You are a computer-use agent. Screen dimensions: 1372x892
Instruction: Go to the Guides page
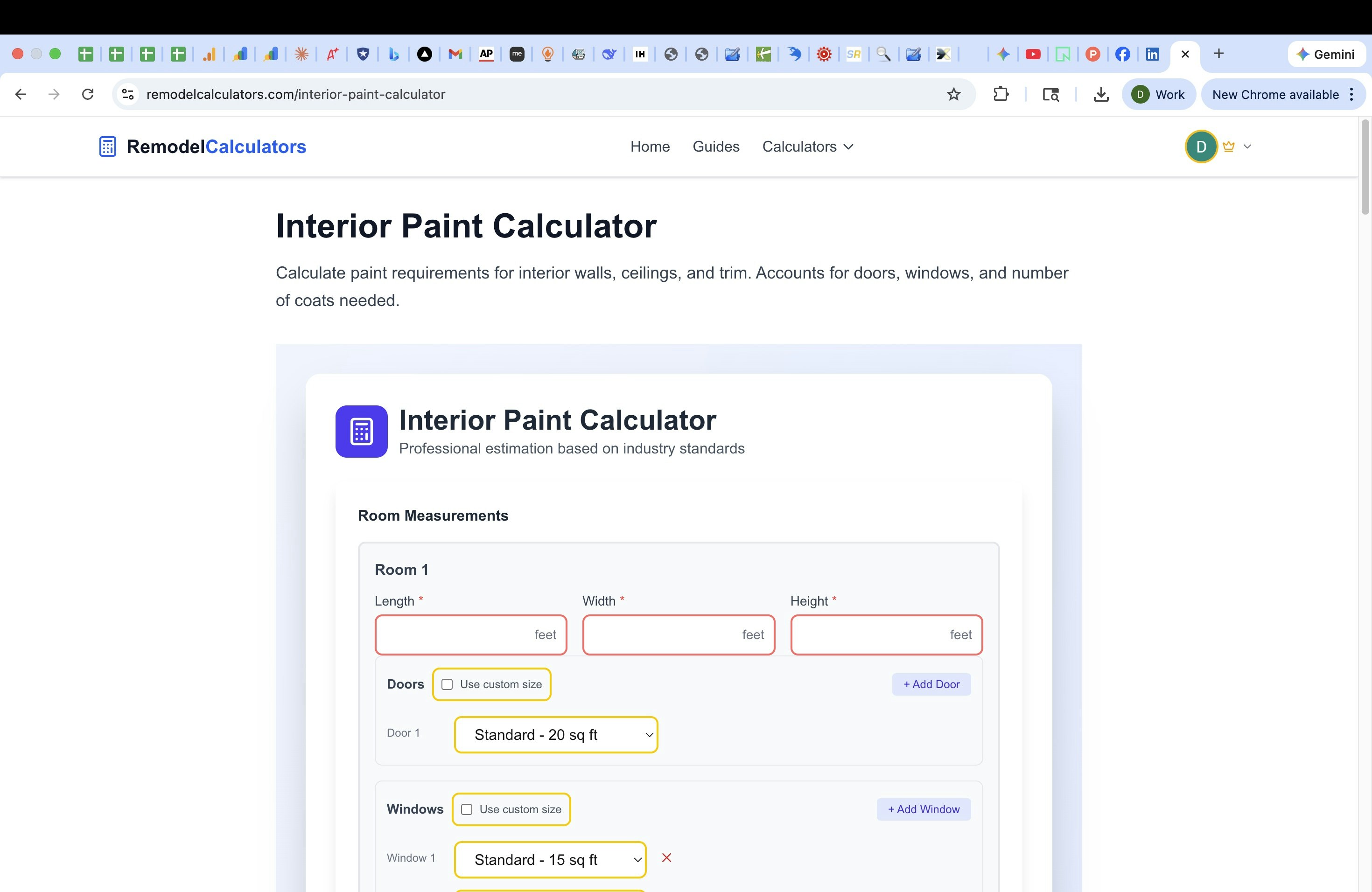pos(716,146)
